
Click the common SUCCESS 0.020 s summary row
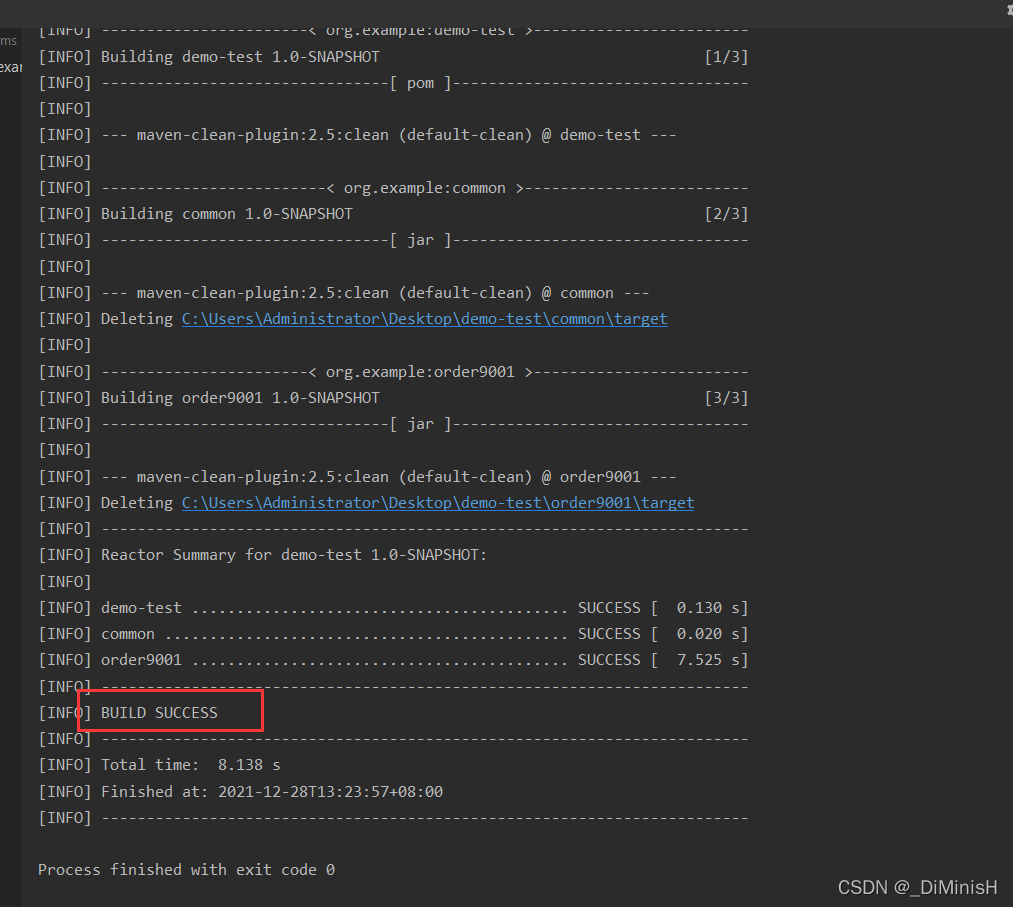tap(393, 634)
